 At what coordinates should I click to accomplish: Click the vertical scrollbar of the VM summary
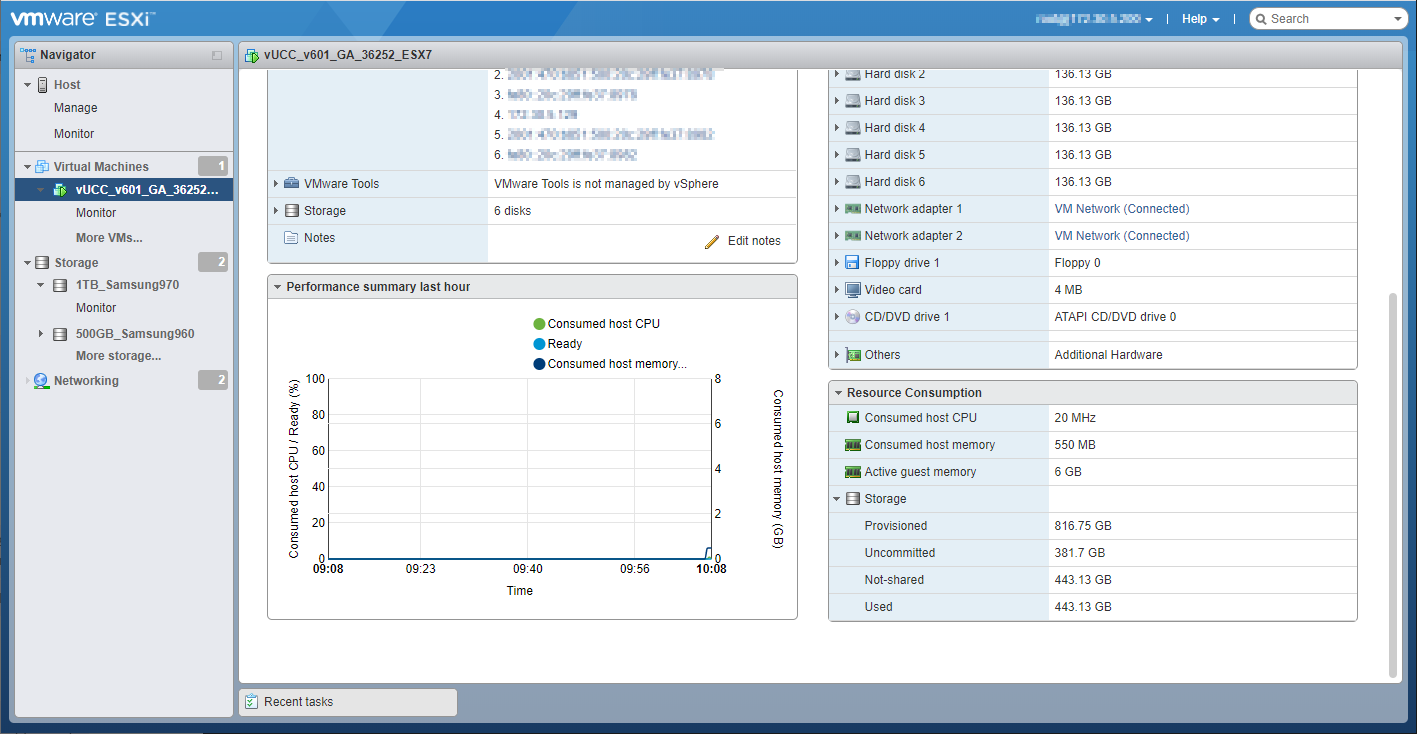[x=1394, y=485]
